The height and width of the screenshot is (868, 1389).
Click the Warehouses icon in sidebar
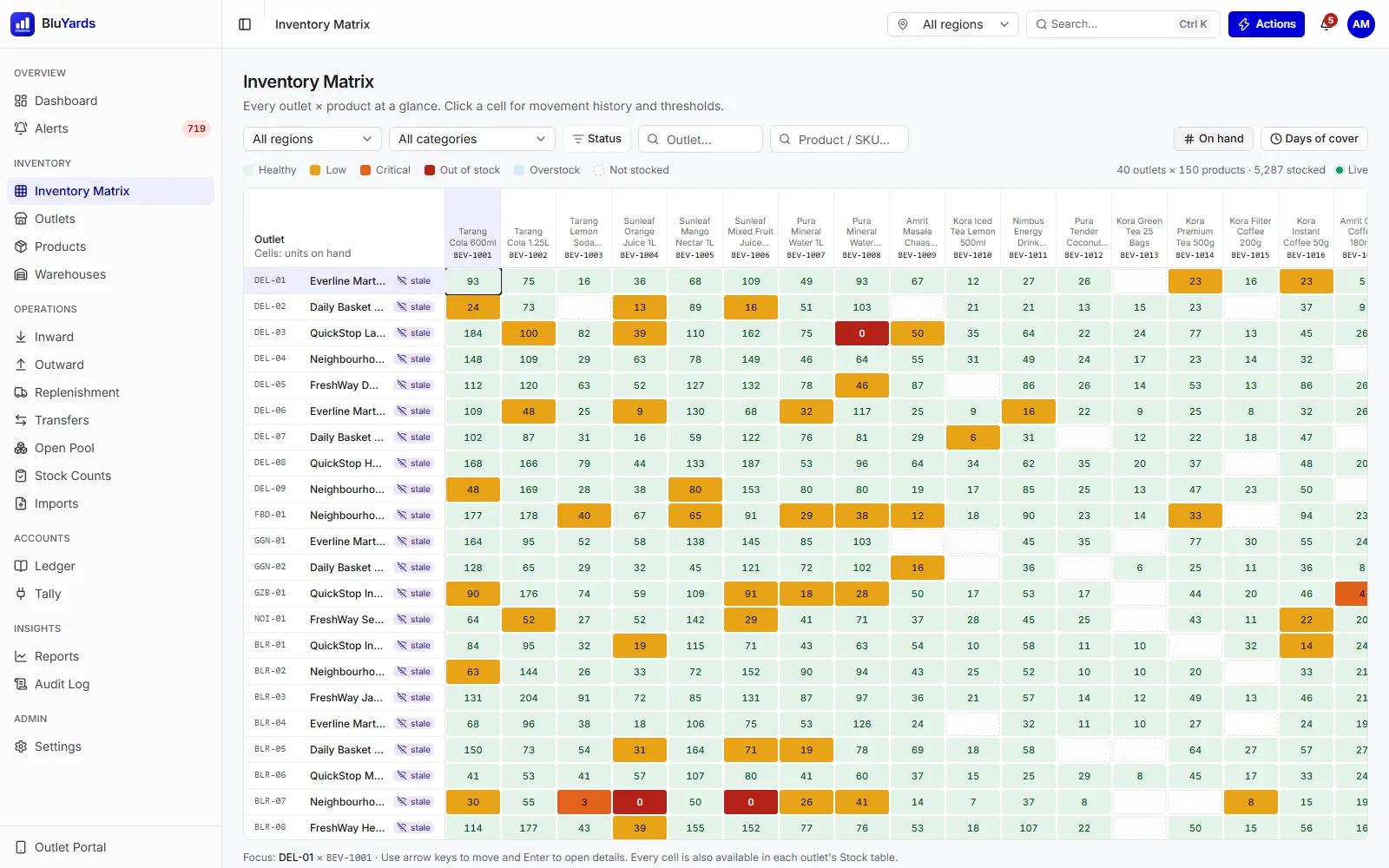click(21, 274)
